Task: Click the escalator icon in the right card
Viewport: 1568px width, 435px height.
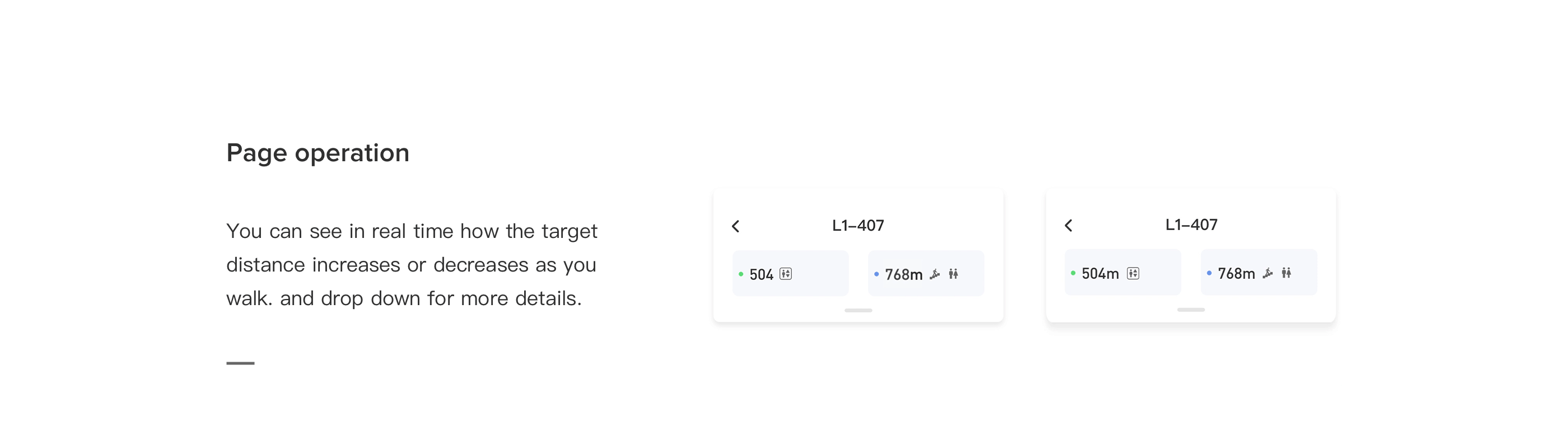Action: pos(1268,273)
